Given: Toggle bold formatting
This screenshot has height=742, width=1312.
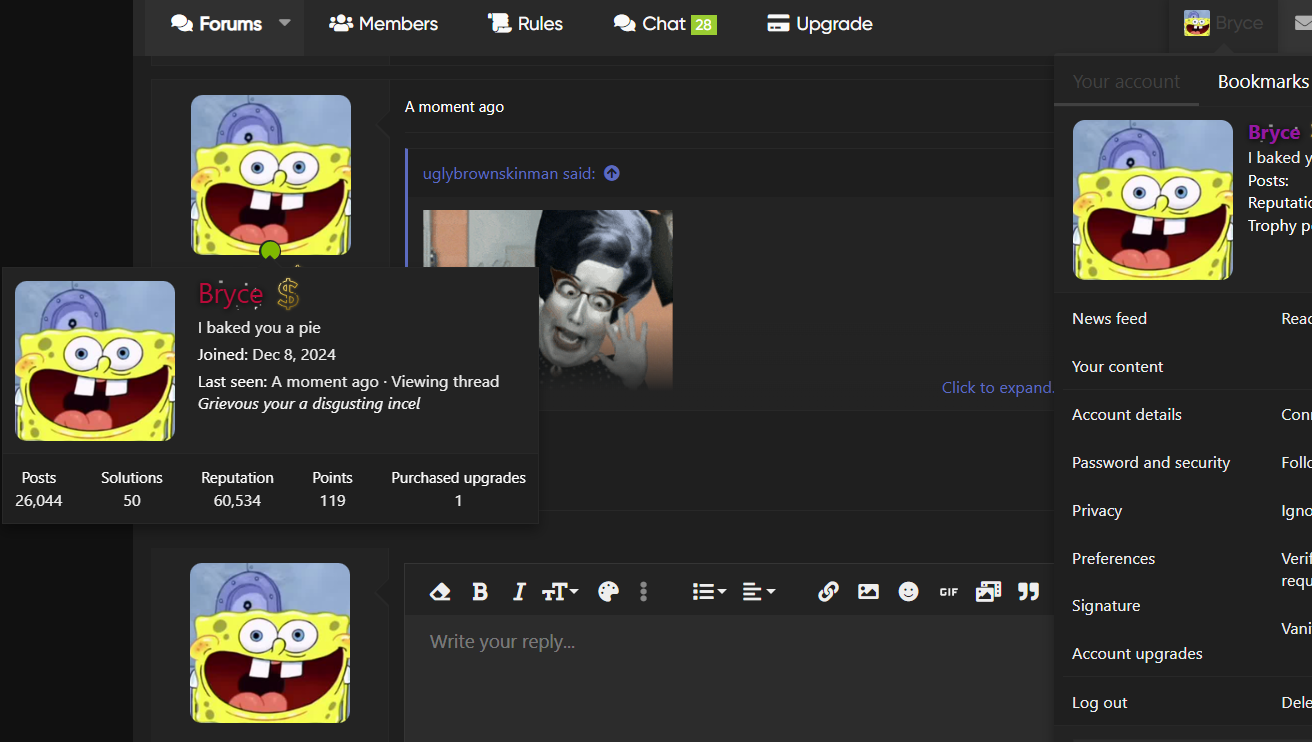Looking at the screenshot, I should [480, 592].
